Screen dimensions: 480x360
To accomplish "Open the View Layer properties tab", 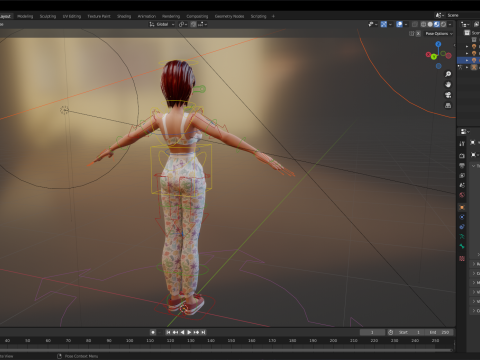I will tap(462, 175).
